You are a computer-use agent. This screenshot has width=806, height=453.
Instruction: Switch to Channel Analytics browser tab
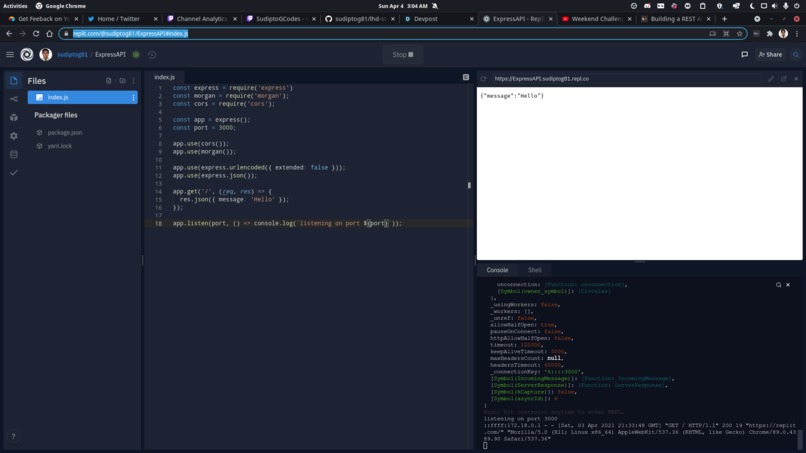(x=200, y=19)
